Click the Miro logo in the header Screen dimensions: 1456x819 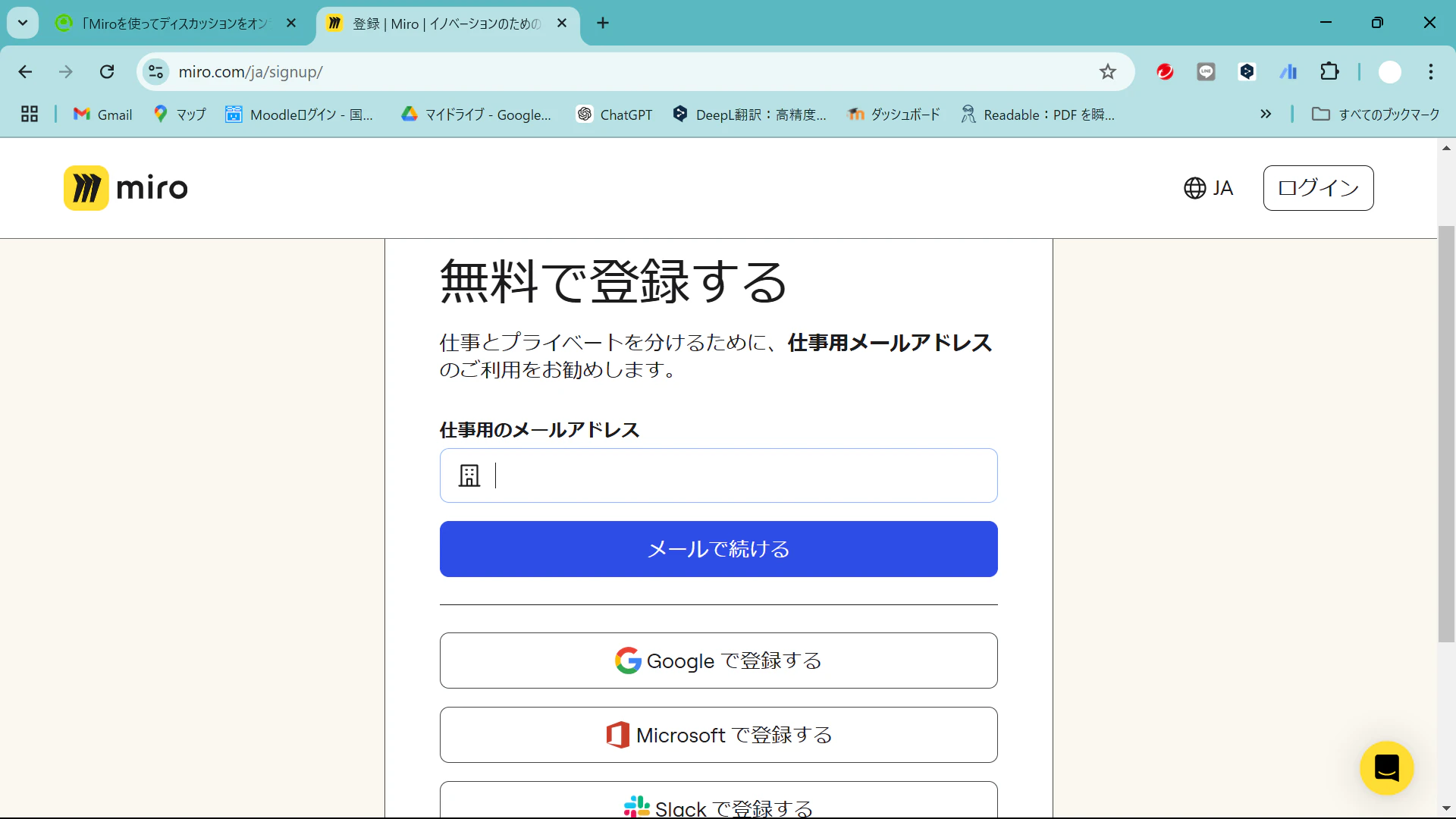(126, 188)
